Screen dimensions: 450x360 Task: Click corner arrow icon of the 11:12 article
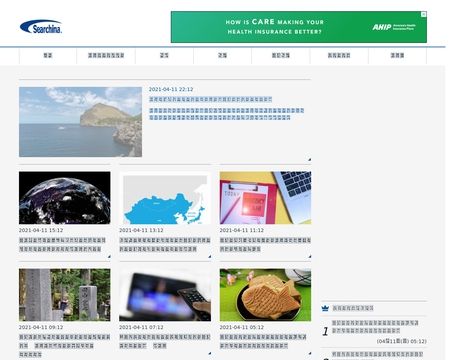[310, 256]
